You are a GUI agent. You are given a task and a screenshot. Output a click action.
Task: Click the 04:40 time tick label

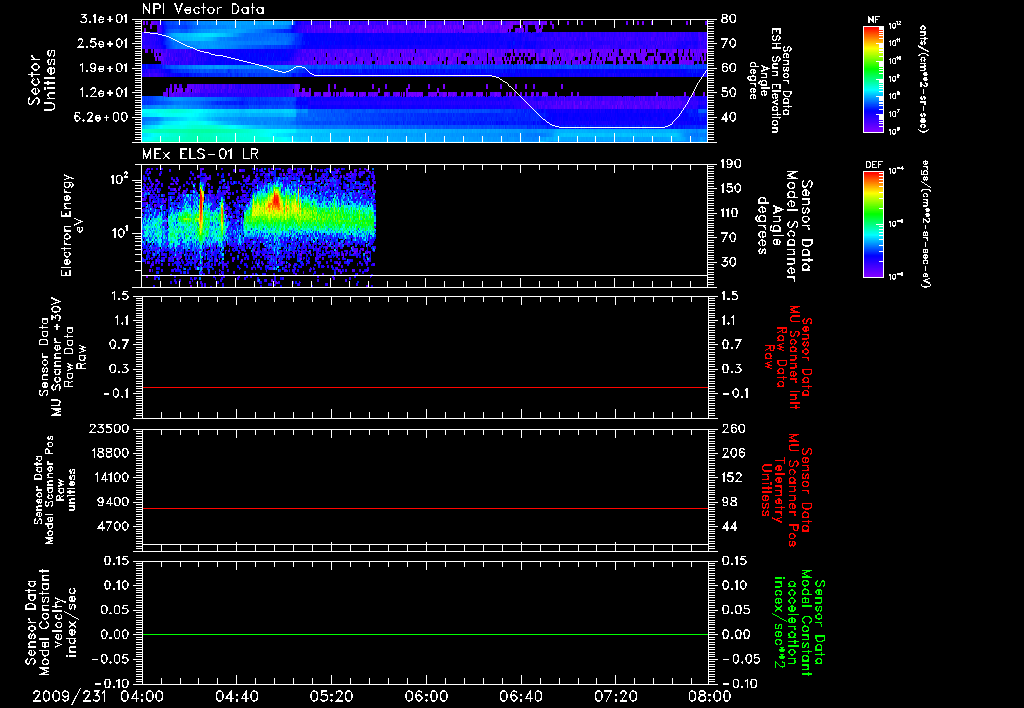tap(236, 697)
